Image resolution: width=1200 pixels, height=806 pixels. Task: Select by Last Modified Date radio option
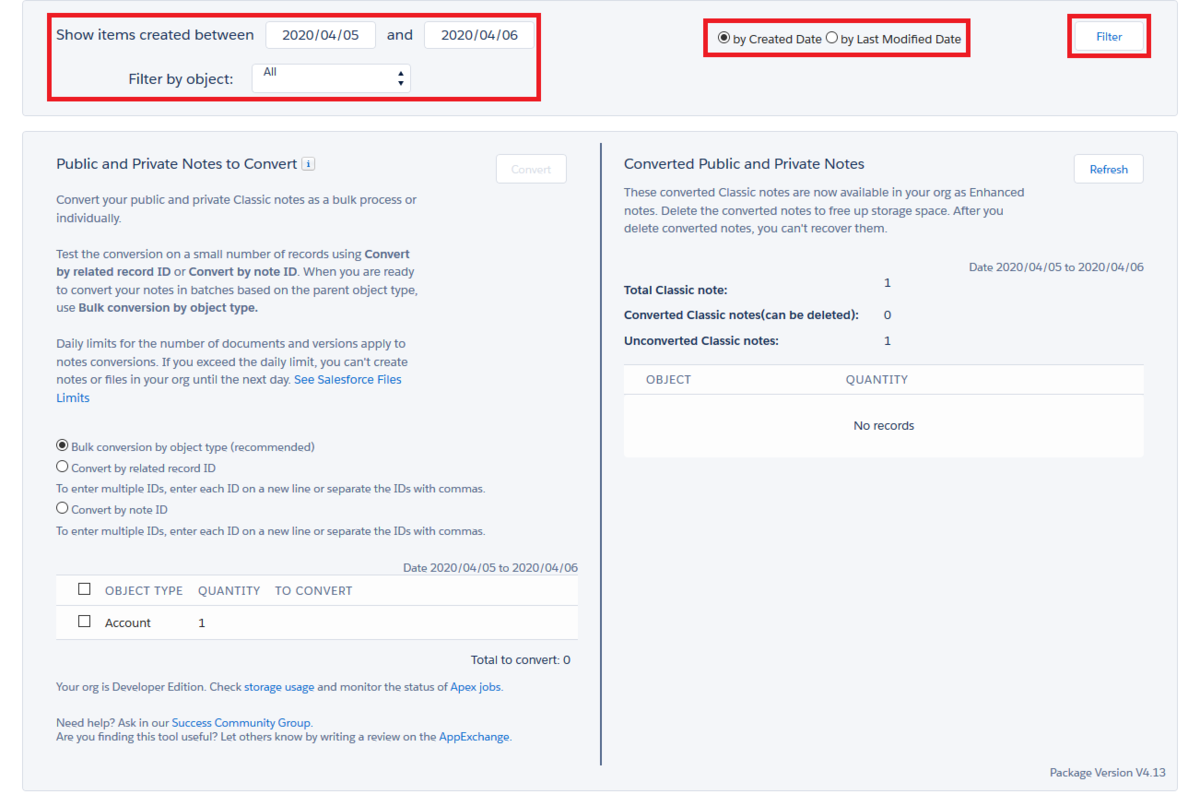832,38
